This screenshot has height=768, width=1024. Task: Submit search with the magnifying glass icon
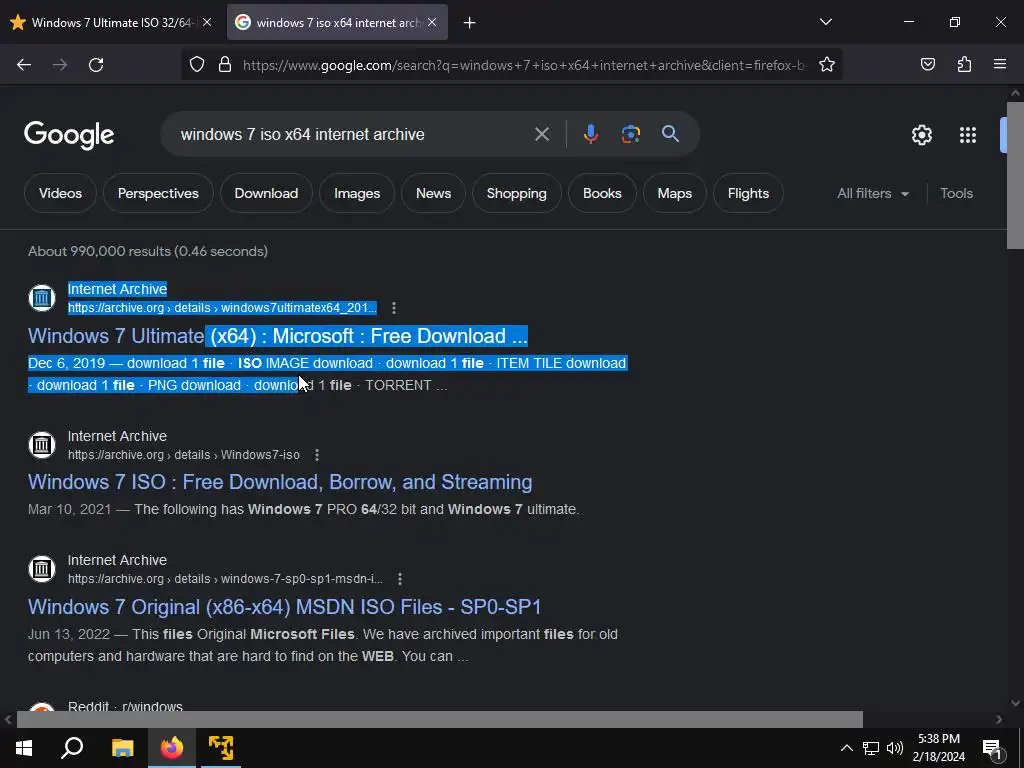pos(670,134)
